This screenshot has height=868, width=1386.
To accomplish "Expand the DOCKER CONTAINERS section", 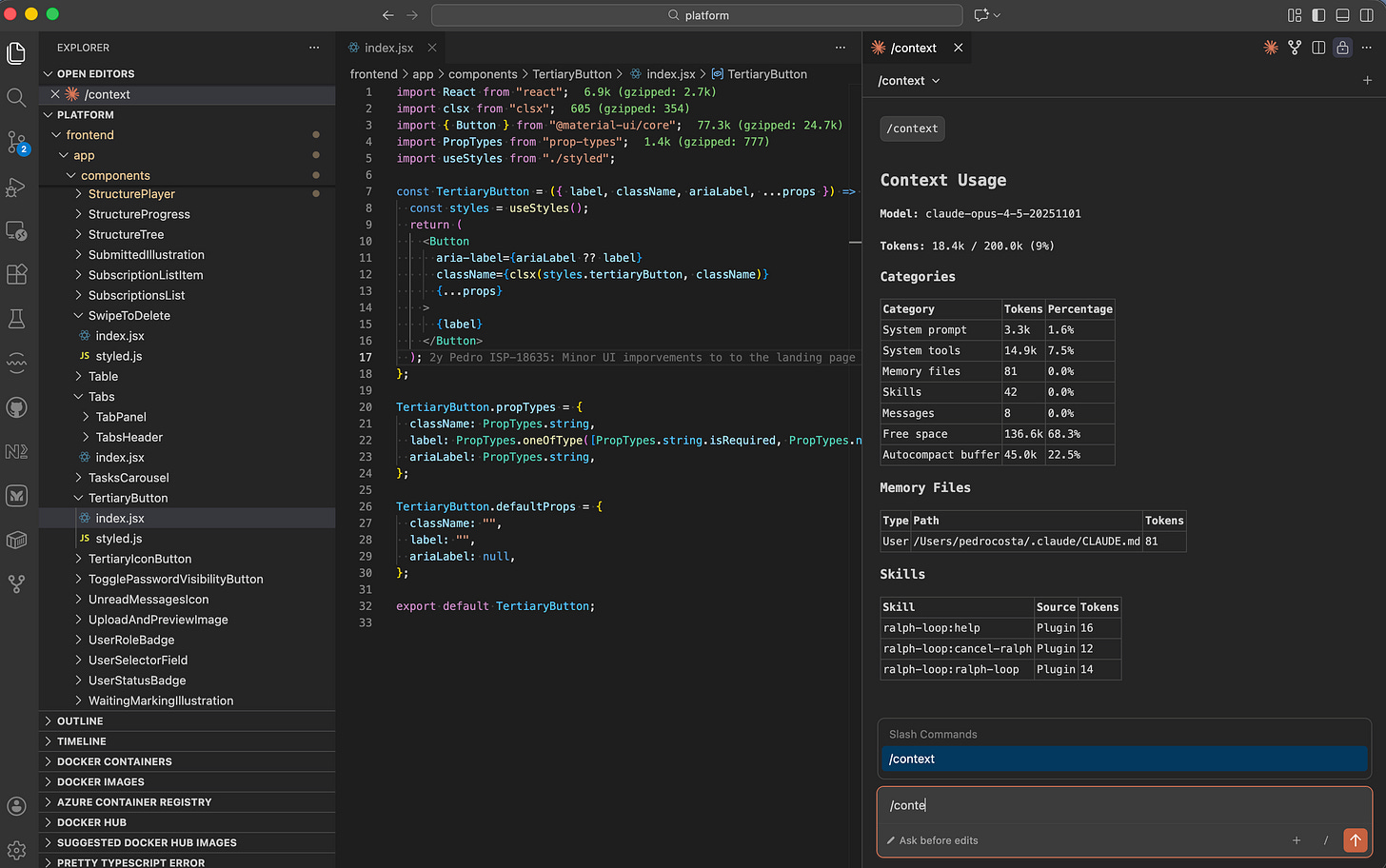I will [x=114, y=761].
